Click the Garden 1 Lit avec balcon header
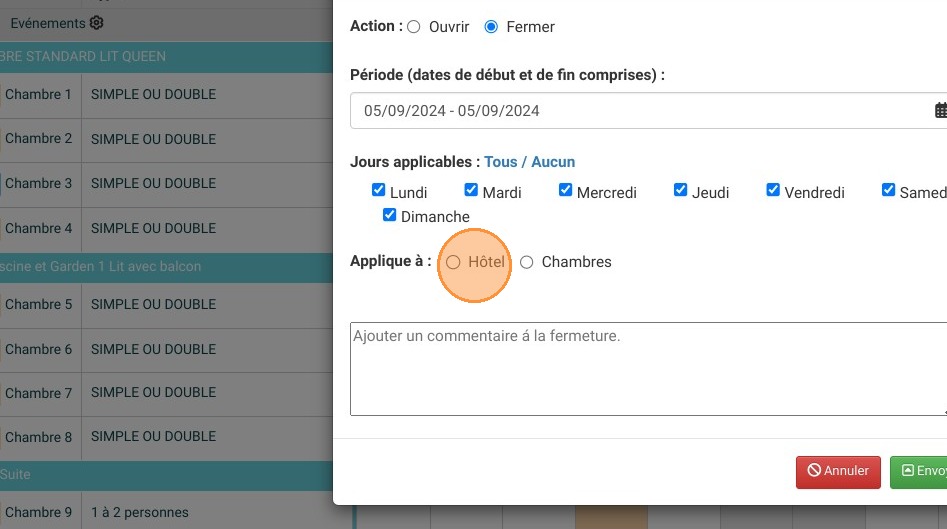This screenshot has width=947, height=529. [166, 267]
